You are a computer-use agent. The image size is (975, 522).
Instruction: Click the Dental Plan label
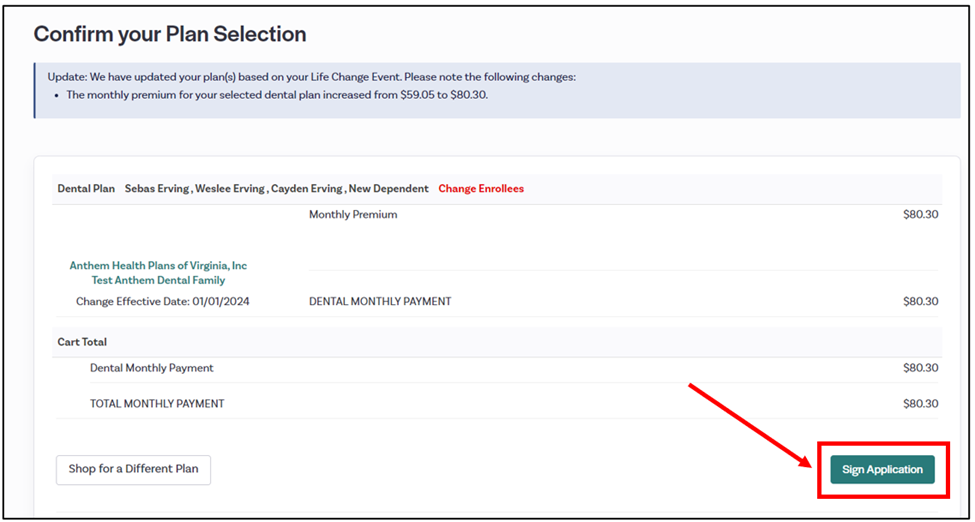pyautogui.click(x=86, y=188)
